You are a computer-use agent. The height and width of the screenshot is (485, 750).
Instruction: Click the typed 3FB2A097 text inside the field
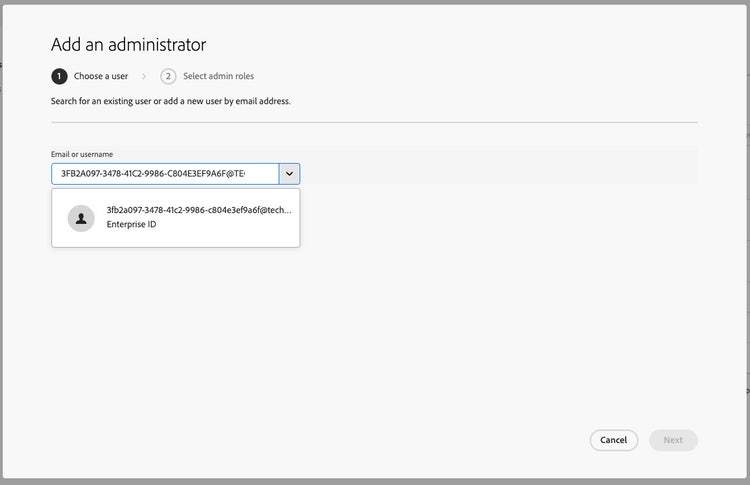pyautogui.click(x=152, y=174)
